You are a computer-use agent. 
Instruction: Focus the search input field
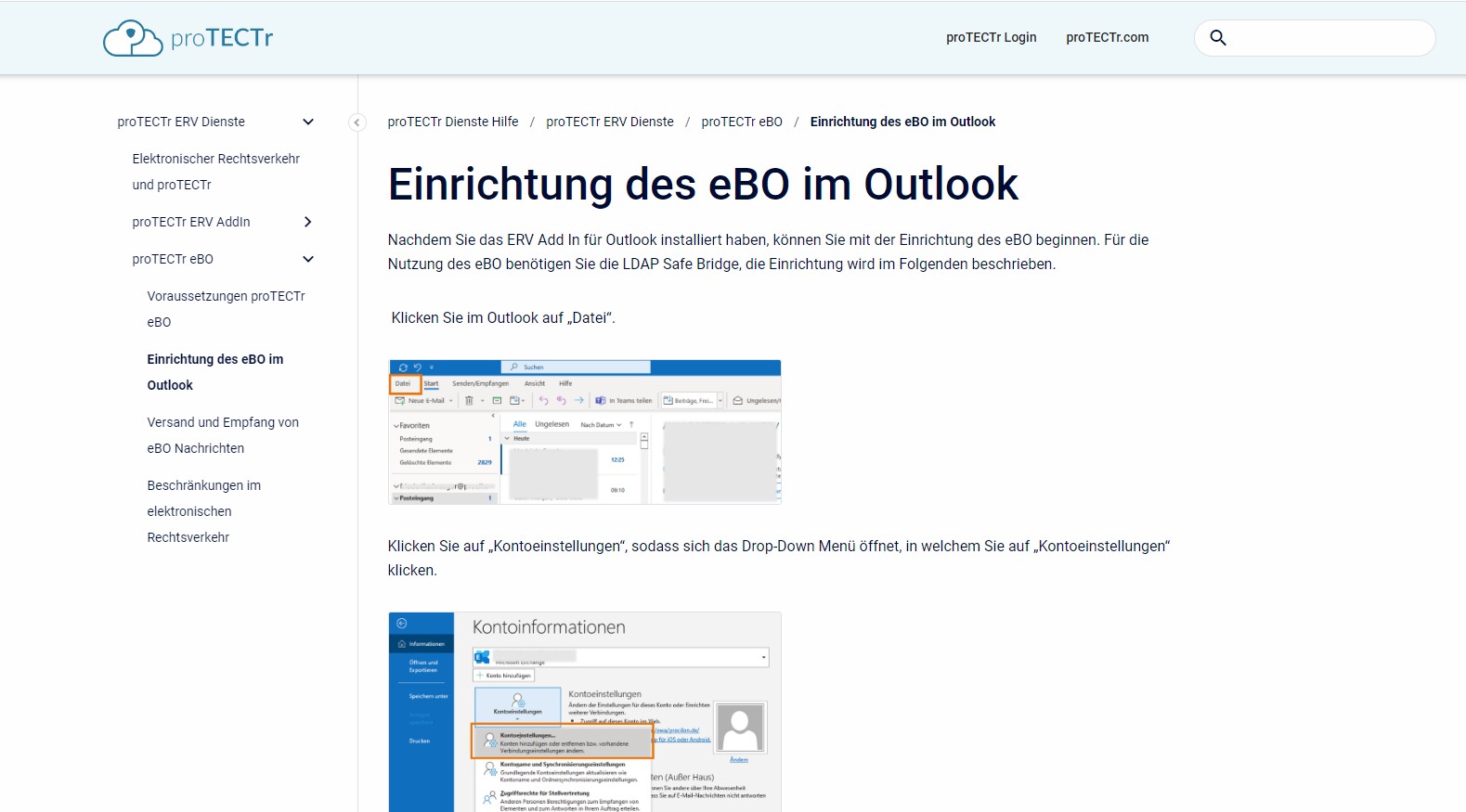tap(1315, 38)
